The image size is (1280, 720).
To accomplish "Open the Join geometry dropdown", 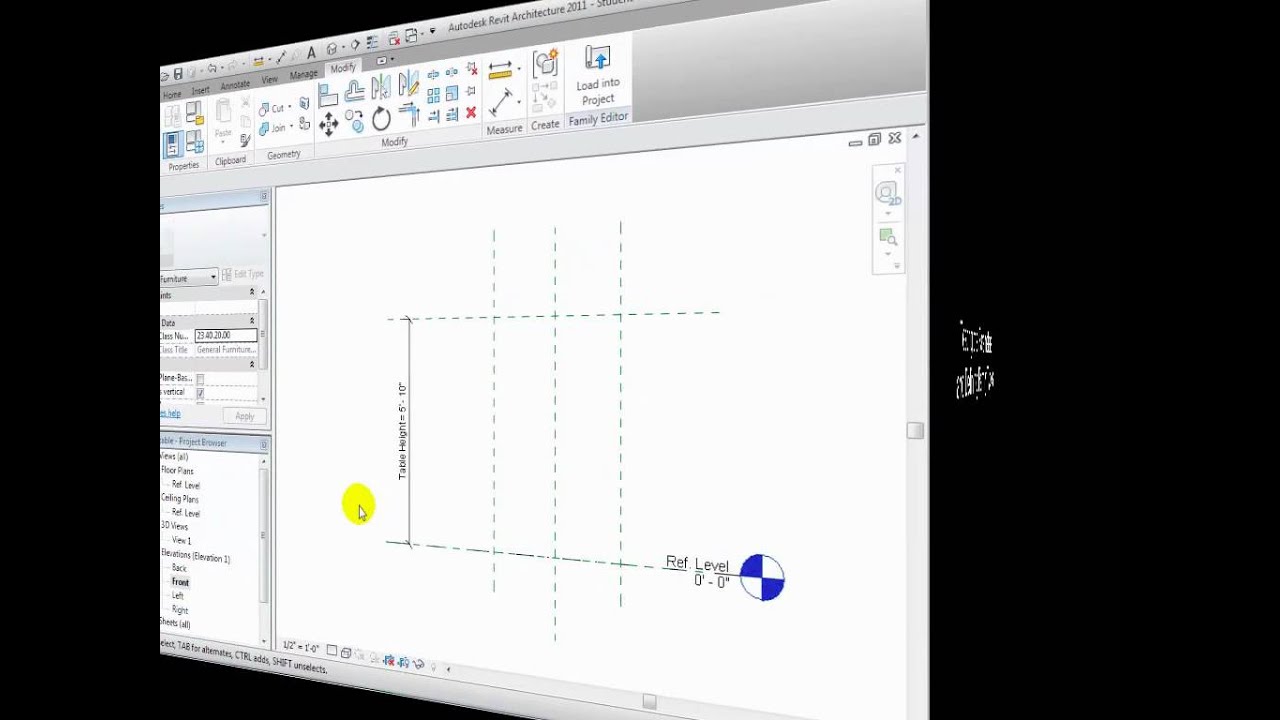I will [291, 126].
